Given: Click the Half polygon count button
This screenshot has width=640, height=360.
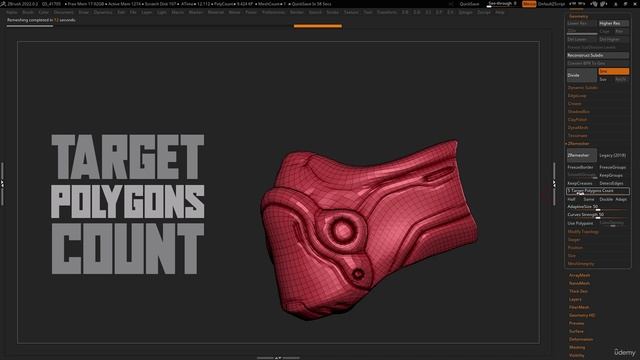Looking at the screenshot, I should tap(572, 199).
